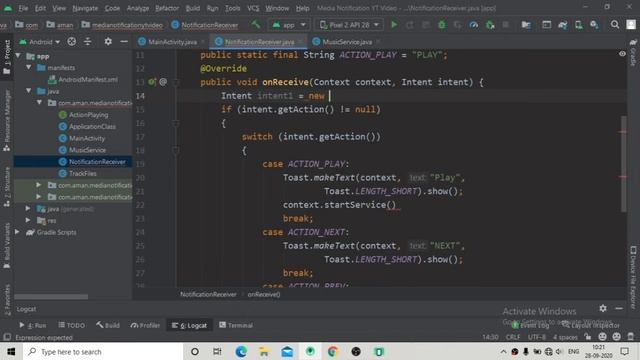Toggle the 1: Project side panel tab

7,57
